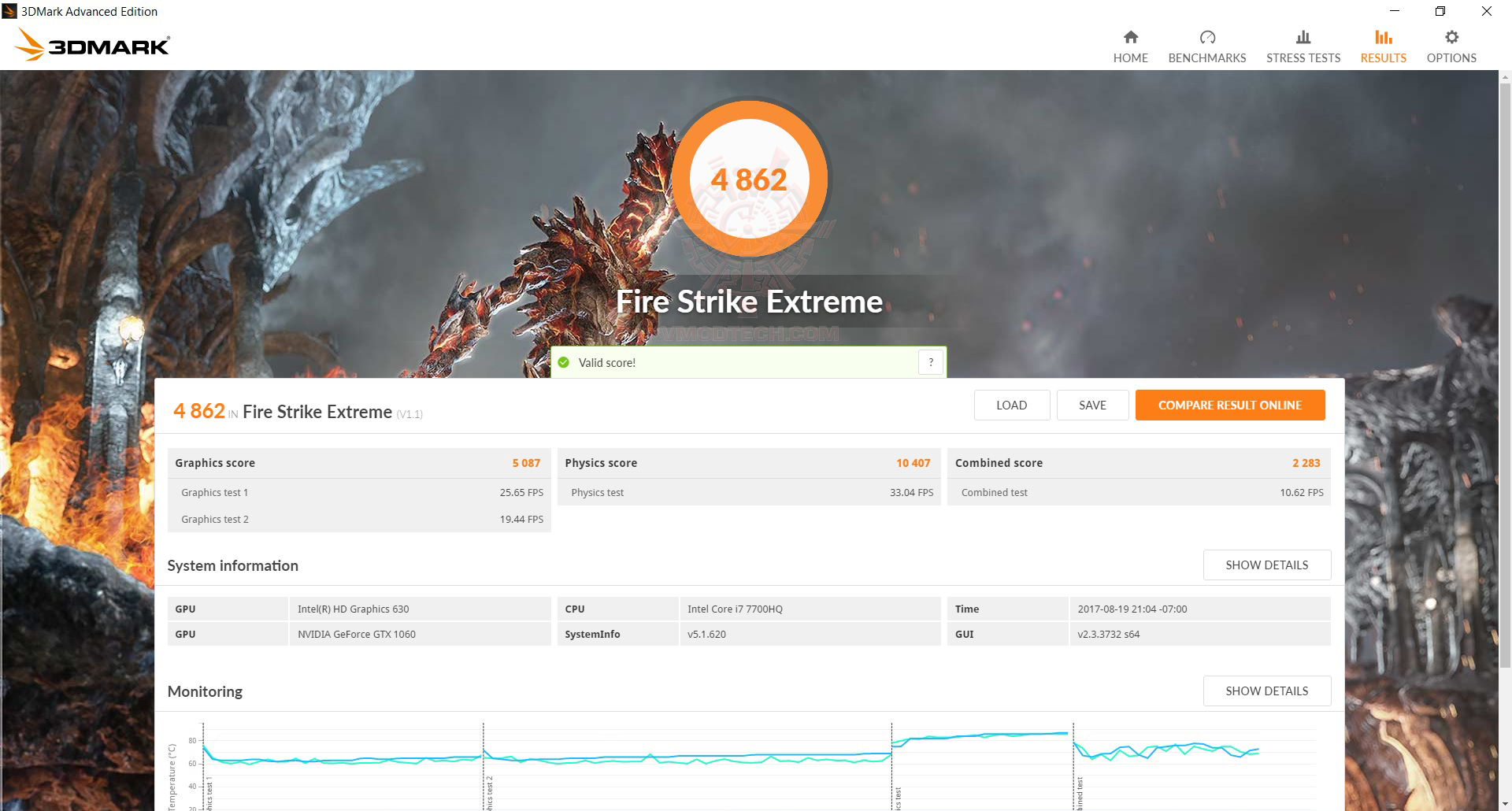Click the Benchmarks stopwatch icon

click(x=1206, y=37)
